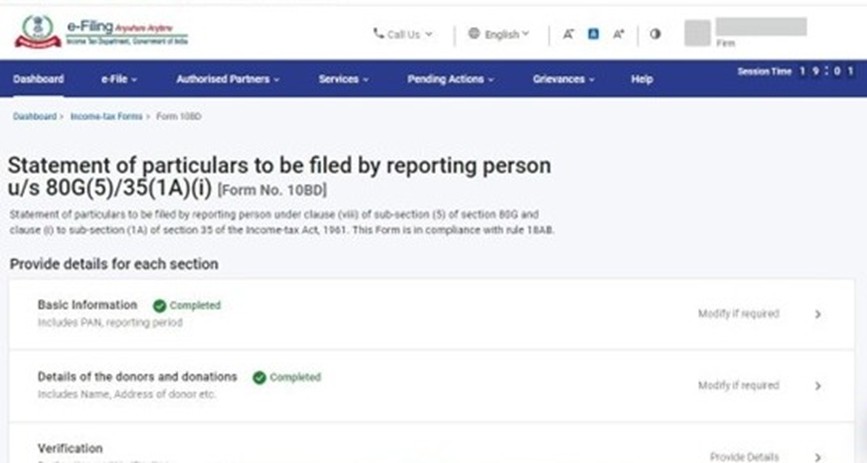
Task: Click the Session Time countdown display
Action: click(796, 71)
